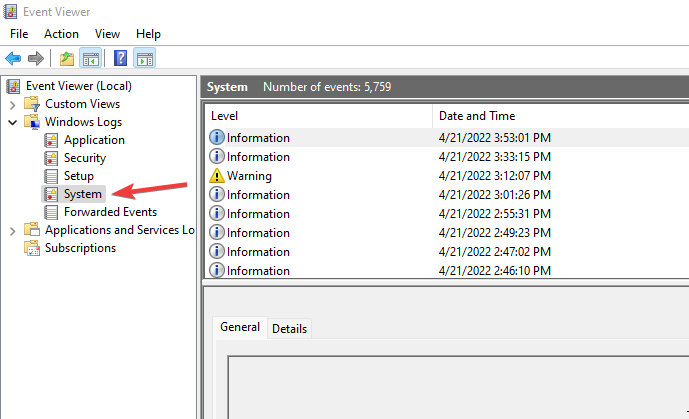Select the Warning event row icon
This screenshot has height=419, width=689.
(217, 176)
